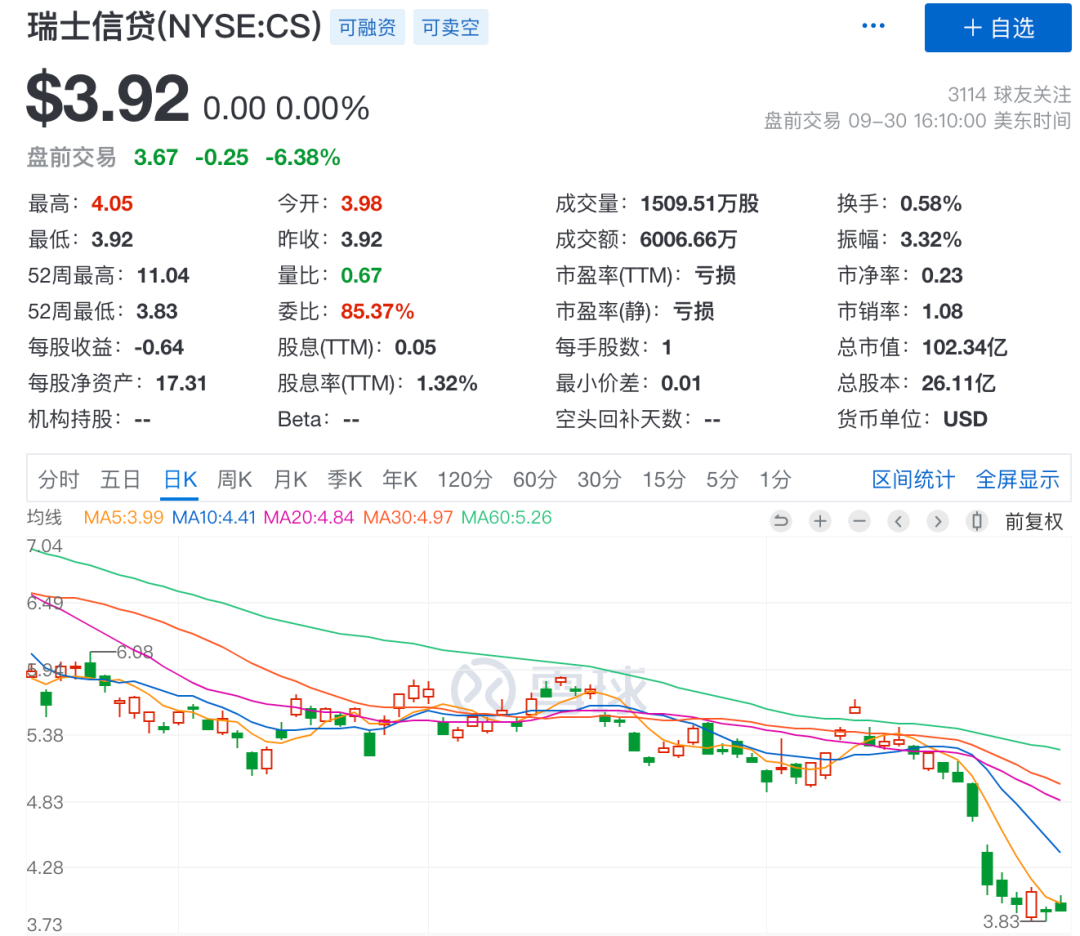Select the 年K chart tab
The width and height of the screenshot is (1080, 936).
[399, 479]
